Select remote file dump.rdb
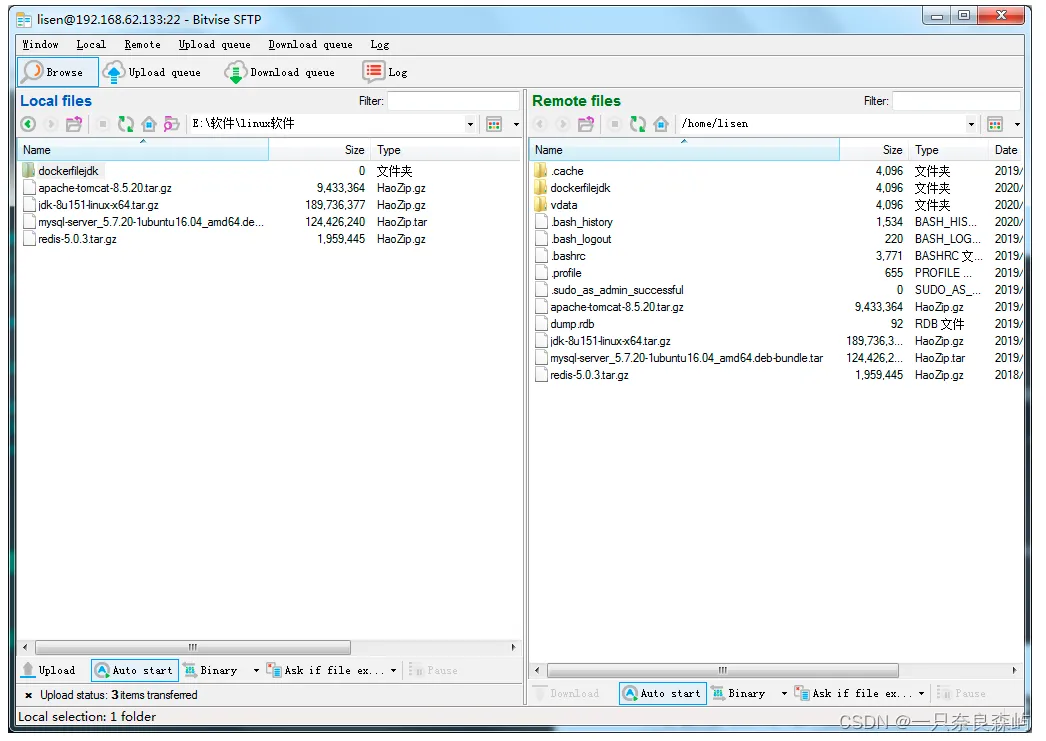 coord(572,324)
